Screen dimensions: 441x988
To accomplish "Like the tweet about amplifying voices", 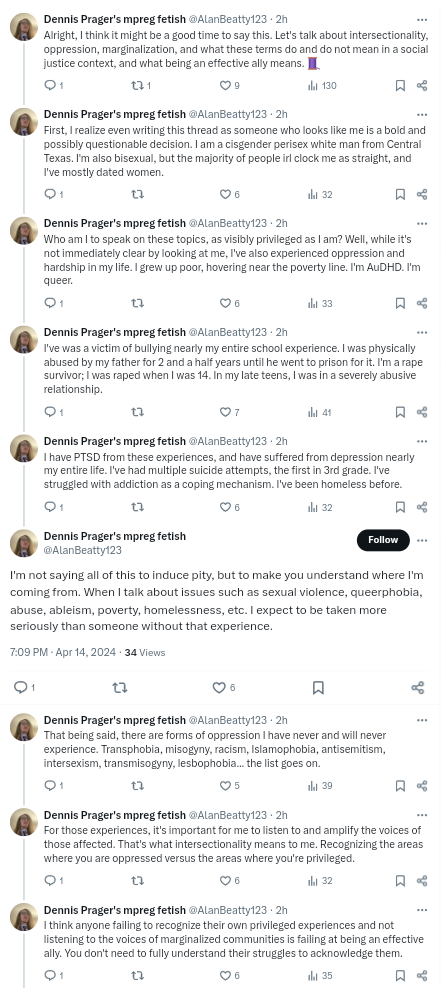I will coord(229,881).
